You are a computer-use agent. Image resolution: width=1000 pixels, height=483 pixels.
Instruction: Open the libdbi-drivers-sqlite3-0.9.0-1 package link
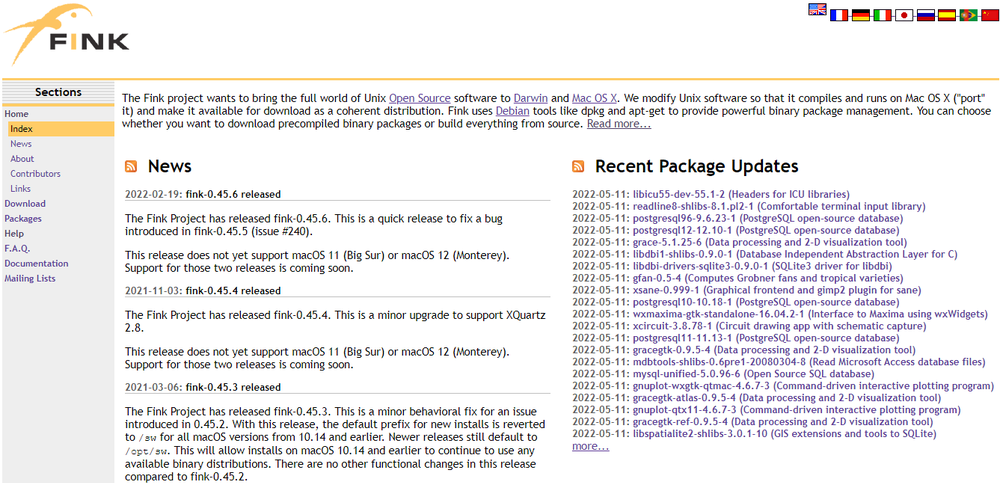[x=762, y=266]
